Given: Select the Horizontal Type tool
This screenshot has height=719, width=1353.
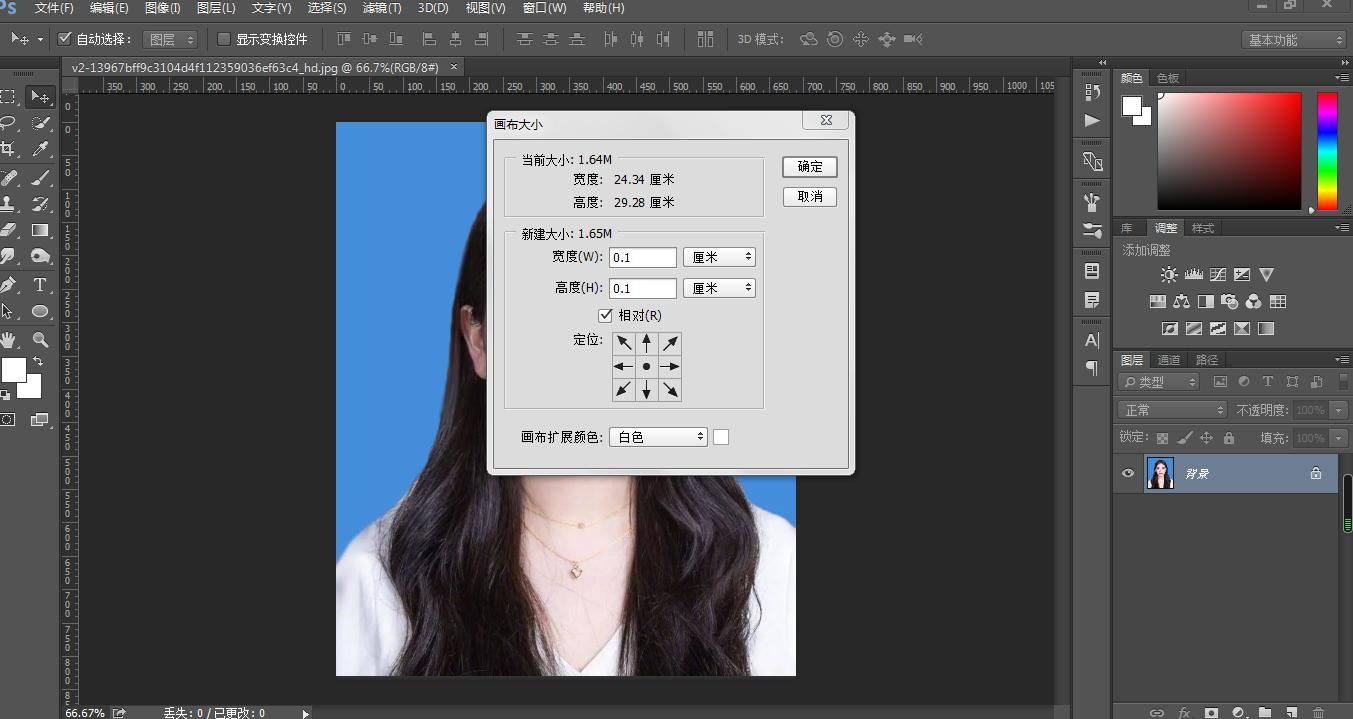Looking at the screenshot, I should [40, 285].
